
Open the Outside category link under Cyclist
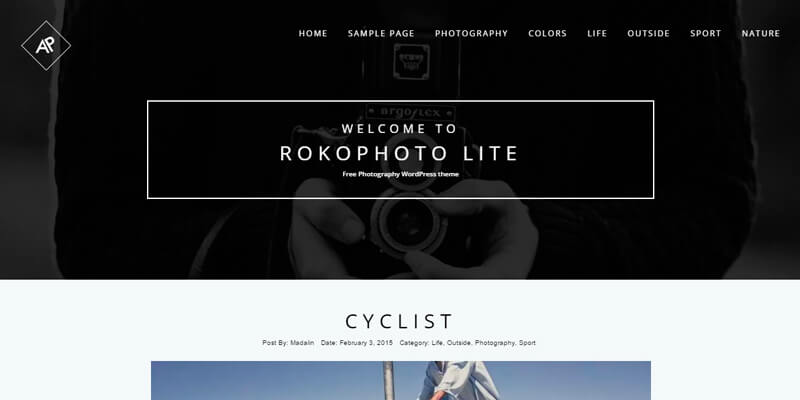(459, 343)
